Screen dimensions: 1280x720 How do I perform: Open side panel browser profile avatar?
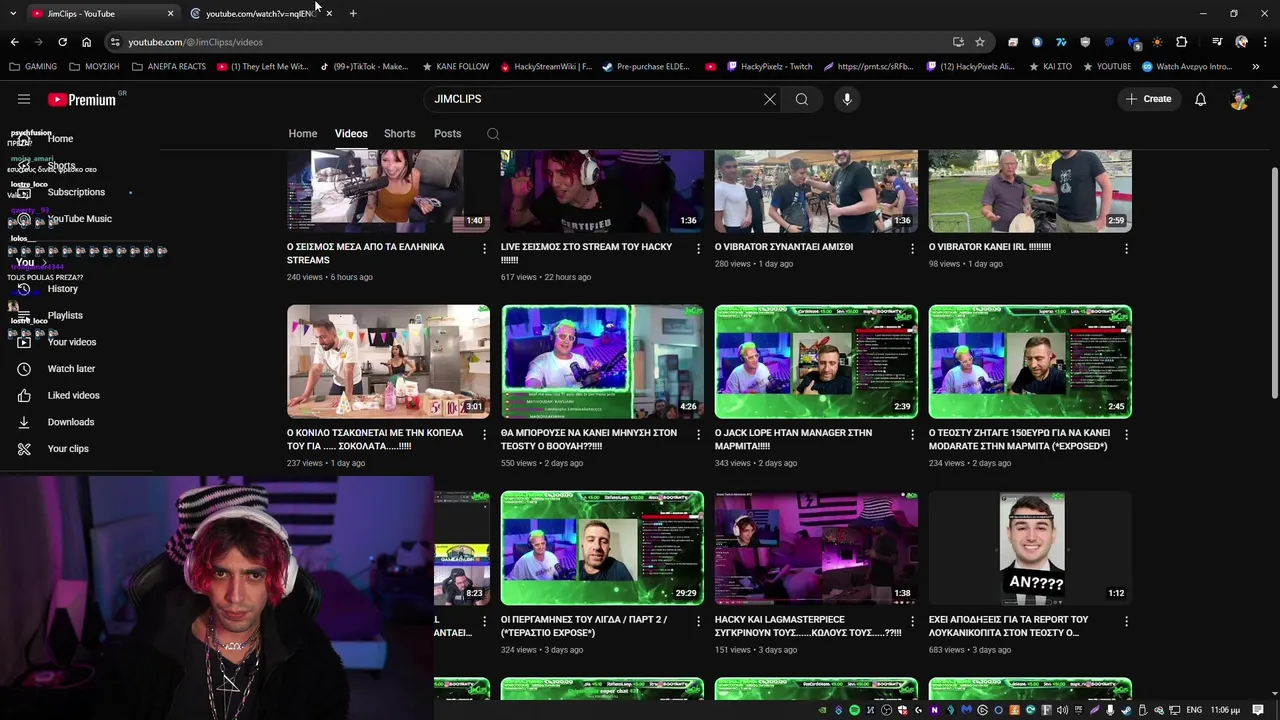(1241, 42)
